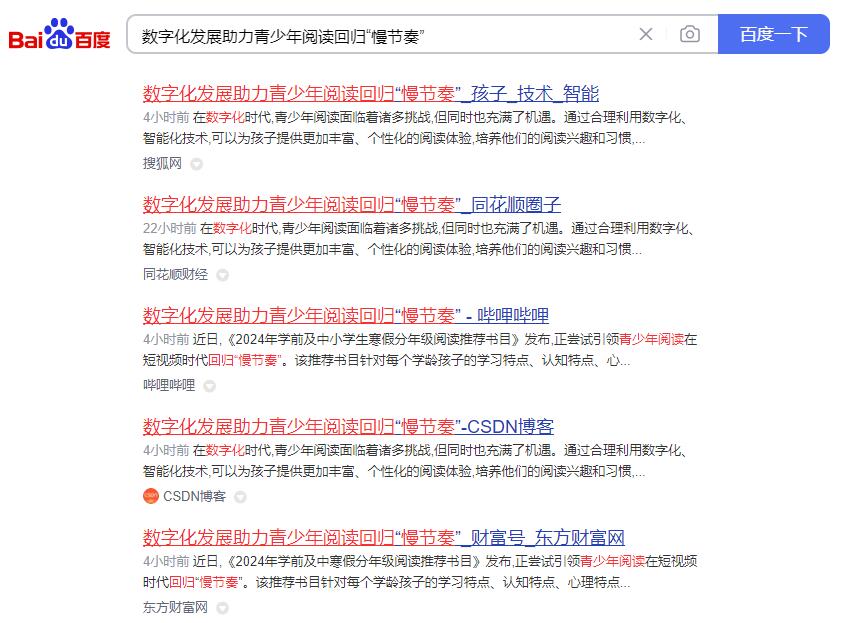This screenshot has height=623, width=863.
Task: Open the 财富号_东方财富网 result title
Action: [384, 538]
